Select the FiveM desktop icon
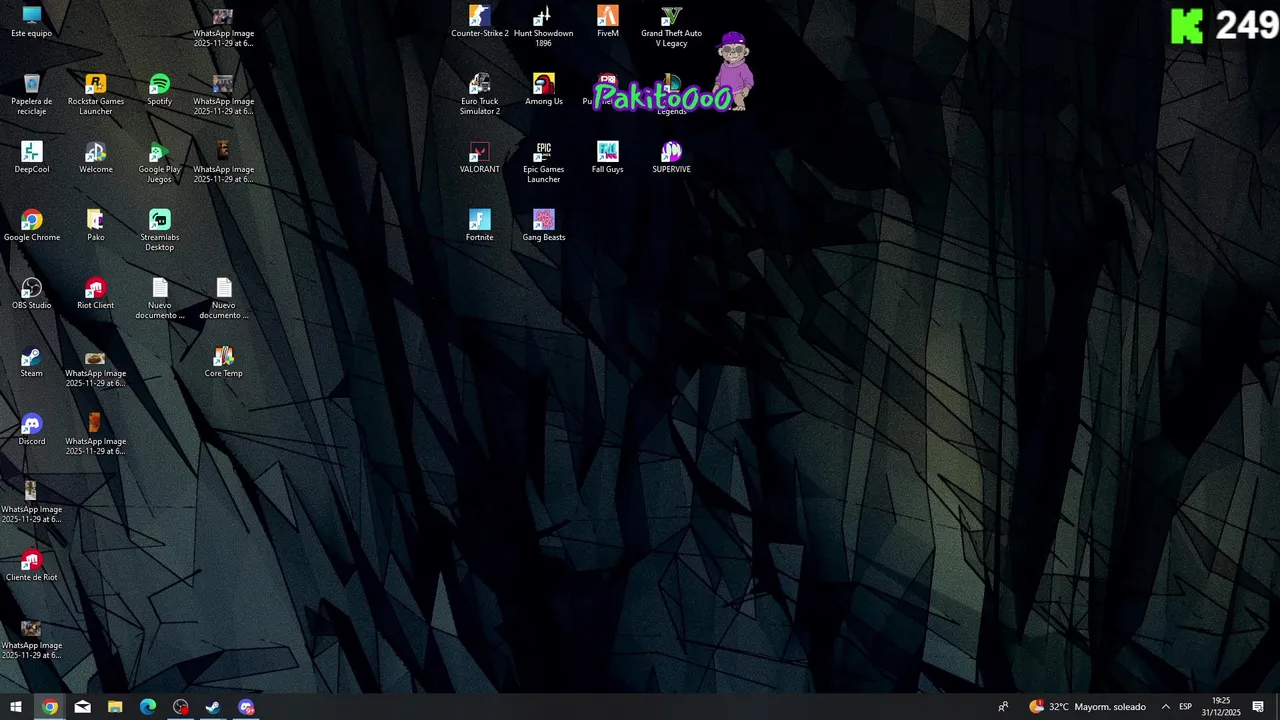The image size is (1280, 720). coord(608,22)
